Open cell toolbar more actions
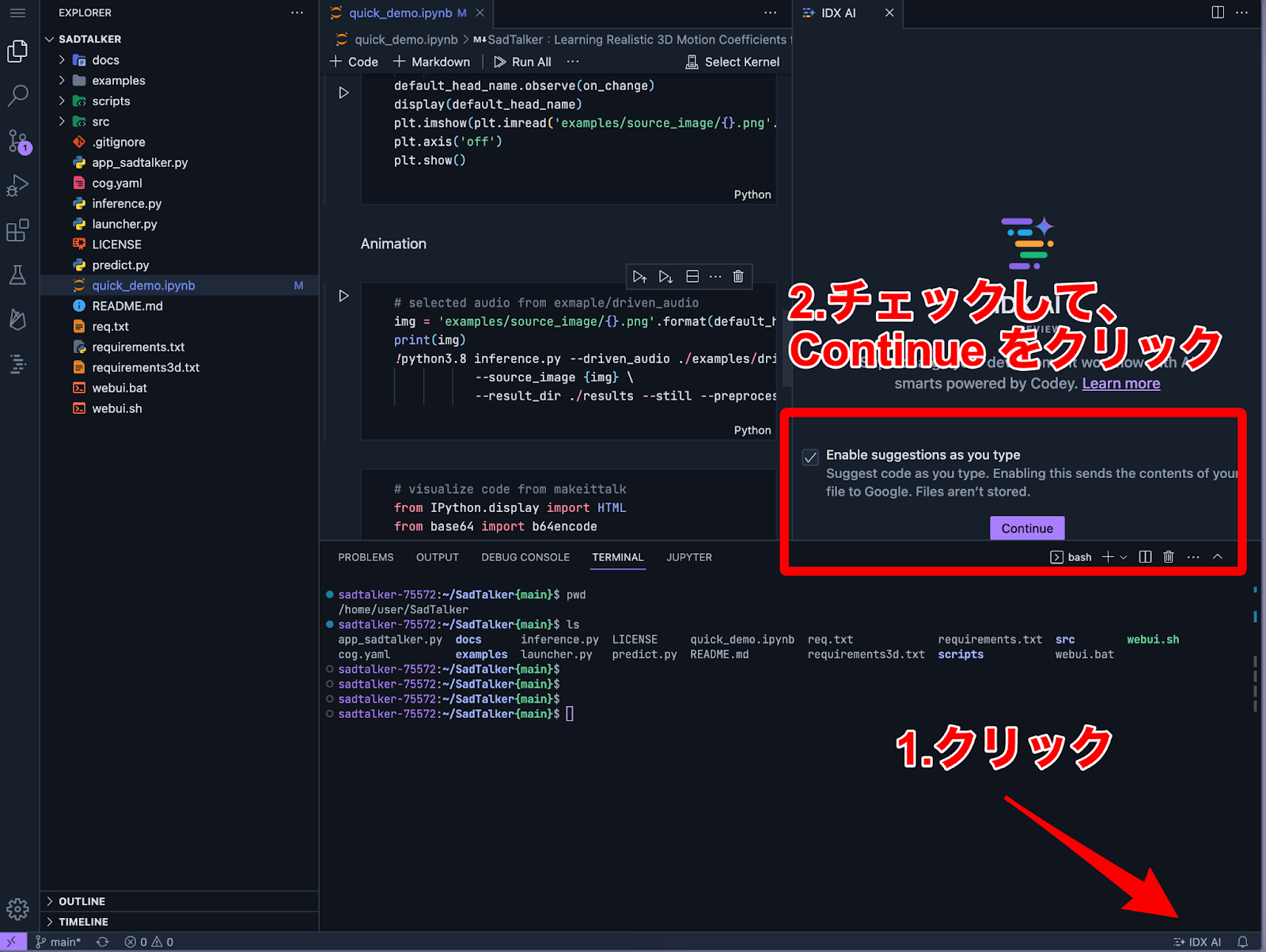Image resolution: width=1266 pixels, height=952 pixels. (715, 276)
